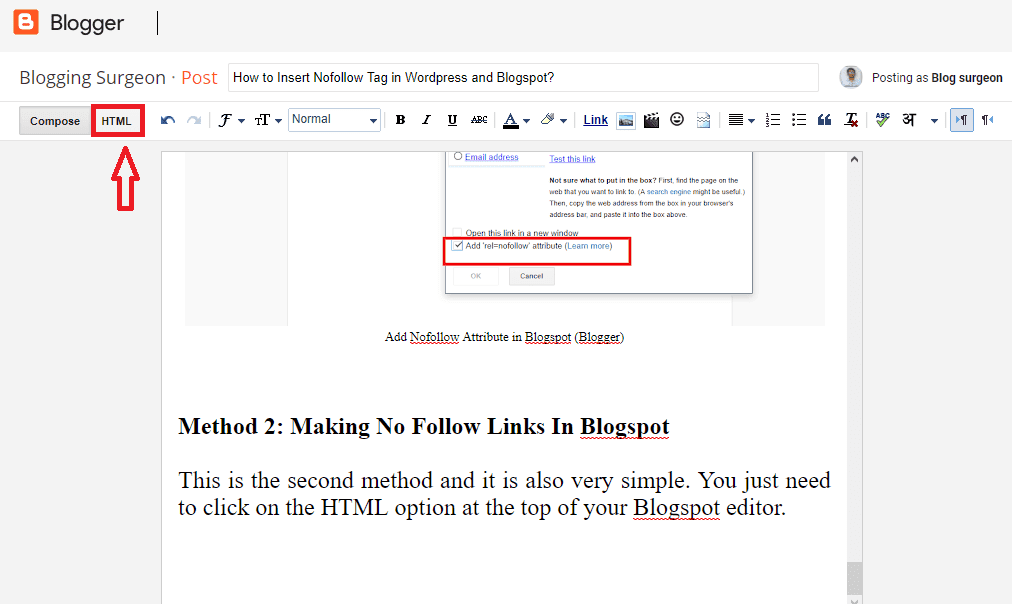
Task: Click the 'search engine' link in dialog
Action: coord(669,192)
